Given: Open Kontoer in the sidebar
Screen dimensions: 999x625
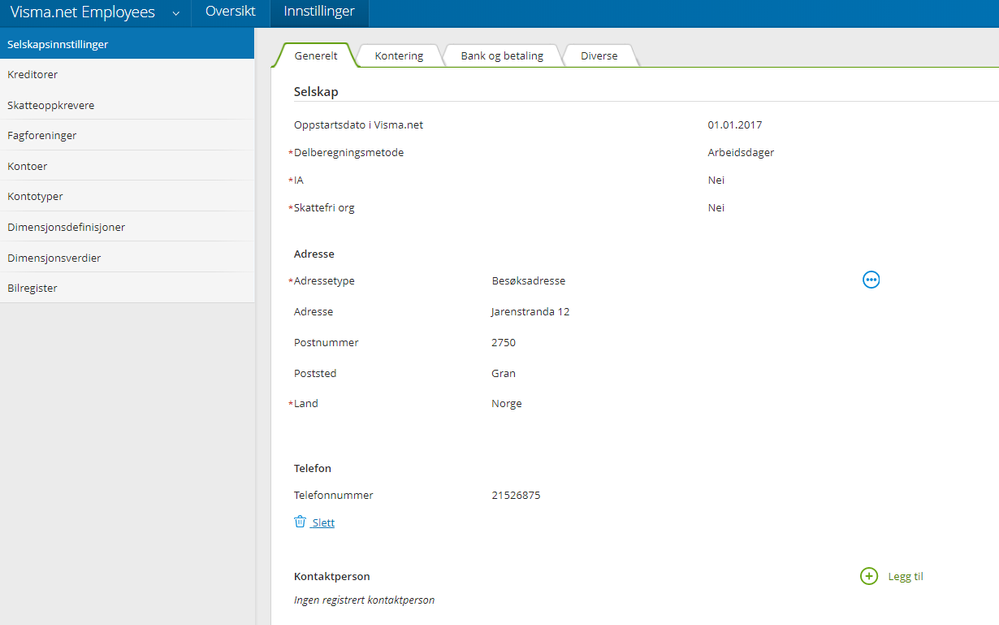Looking at the screenshot, I should 127,166.
